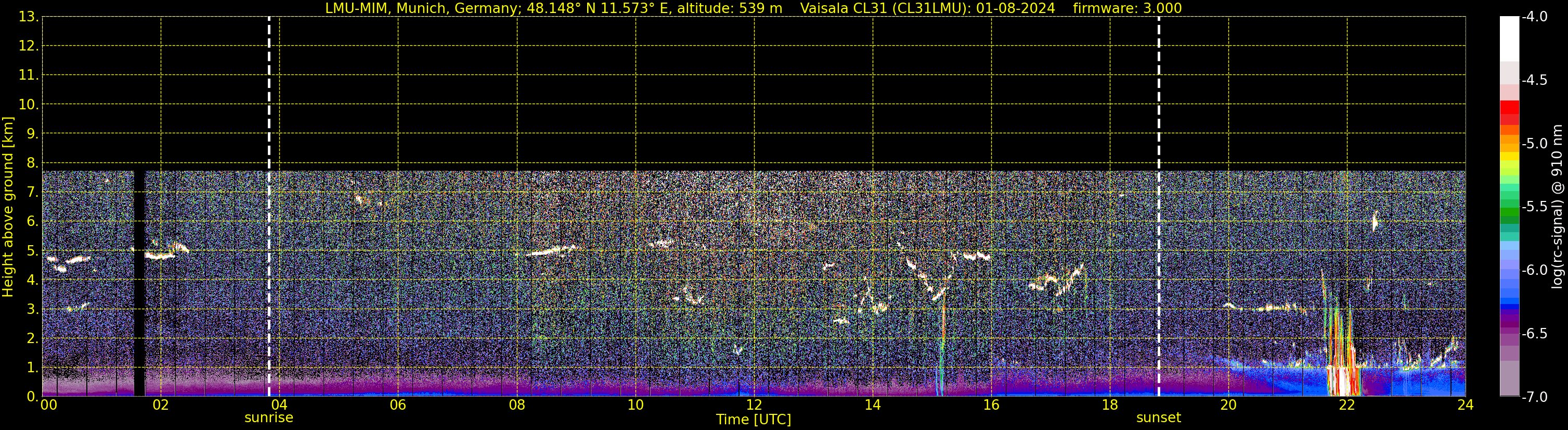Click the 13 km height axis tick label
This screenshot has height=430, width=1568.
pos(28,17)
